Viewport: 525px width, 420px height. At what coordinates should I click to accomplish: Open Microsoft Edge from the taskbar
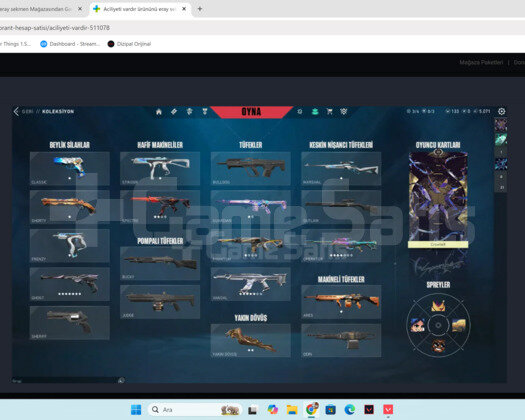click(x=350, y=410)
